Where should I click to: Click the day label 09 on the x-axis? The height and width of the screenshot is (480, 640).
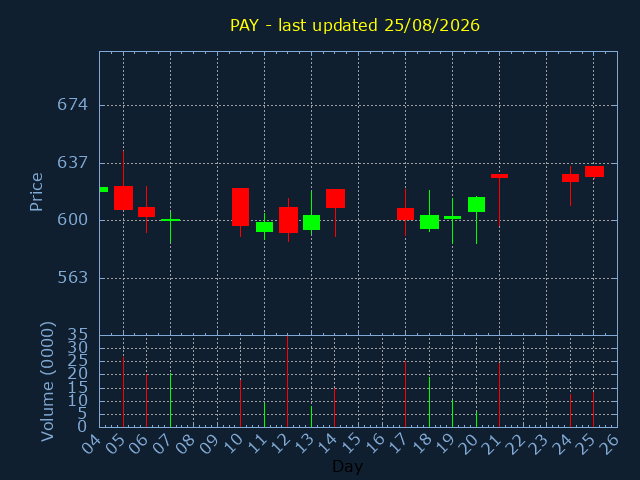point(209,444)
